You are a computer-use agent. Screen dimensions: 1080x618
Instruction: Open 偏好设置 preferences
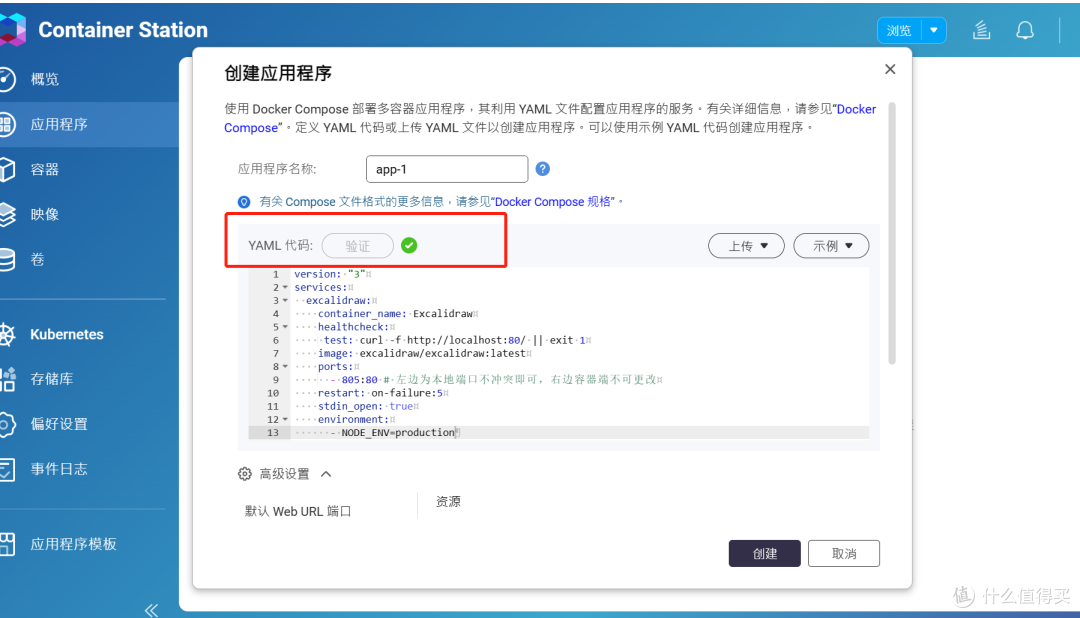coord(59,424)
